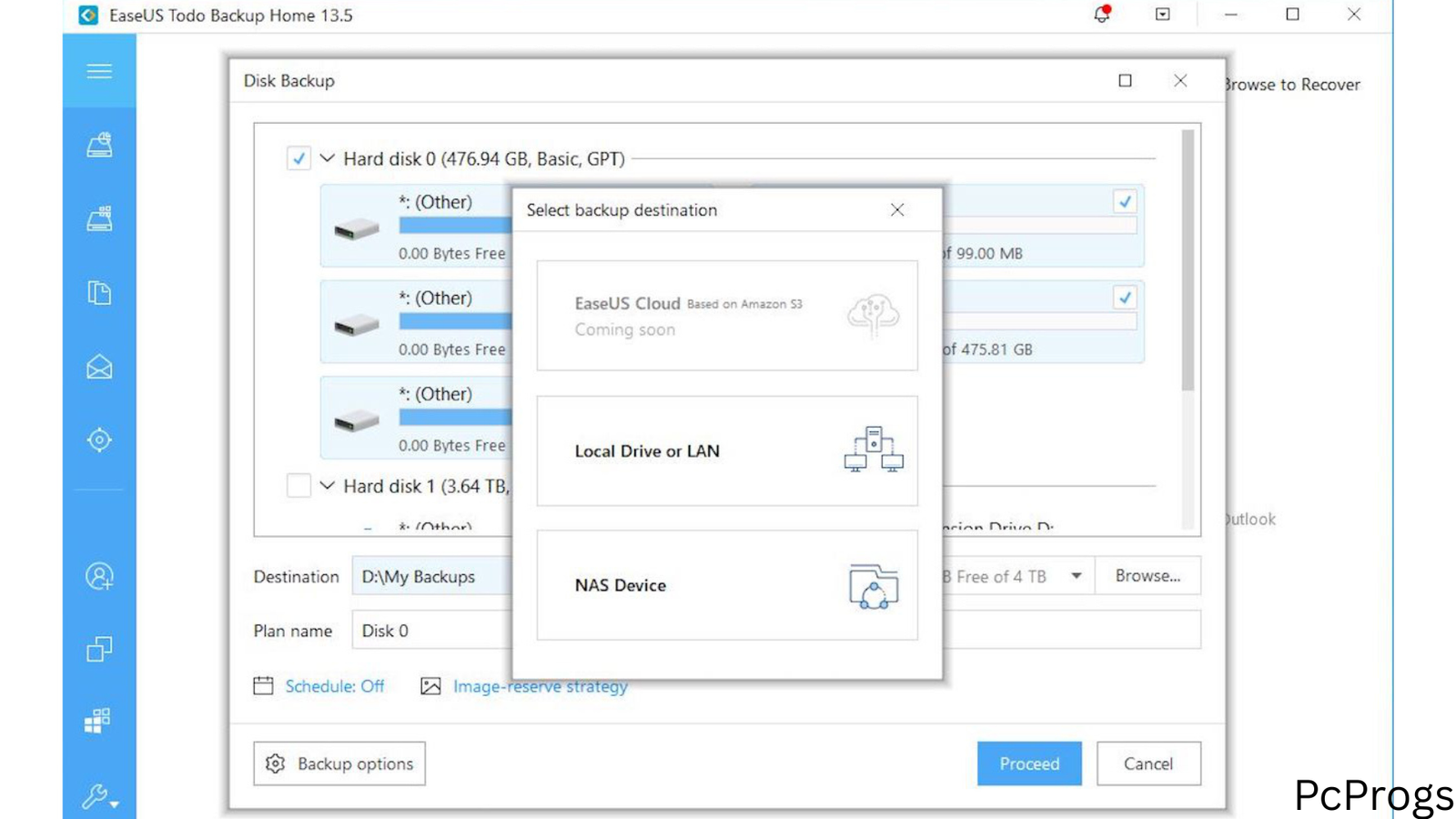Click the first partition's usage bar

pyautogui.click(x=455, y=226)
